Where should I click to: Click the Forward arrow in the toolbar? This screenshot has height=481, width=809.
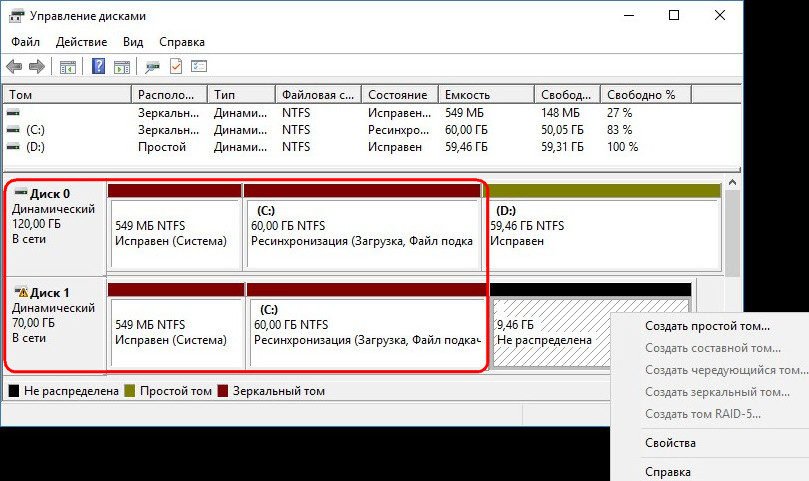(x=37, y=67)
